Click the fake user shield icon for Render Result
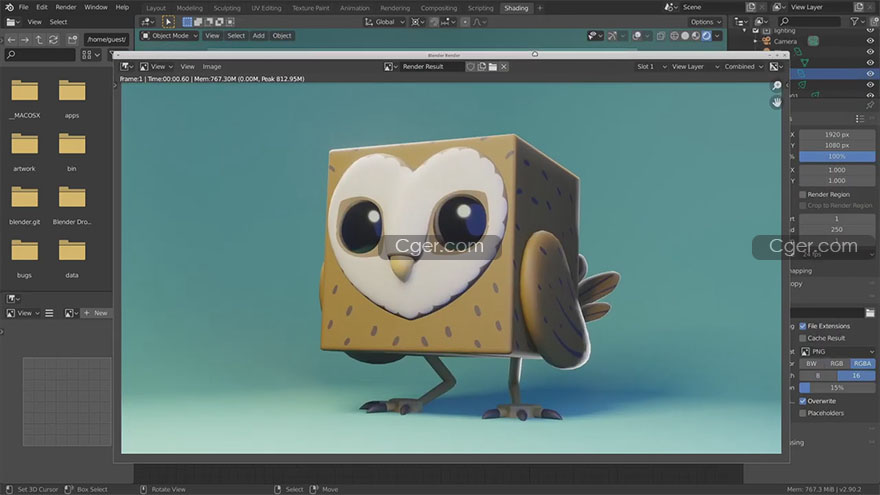The height and width of the screenshot is (495, 880). [470, 67]
